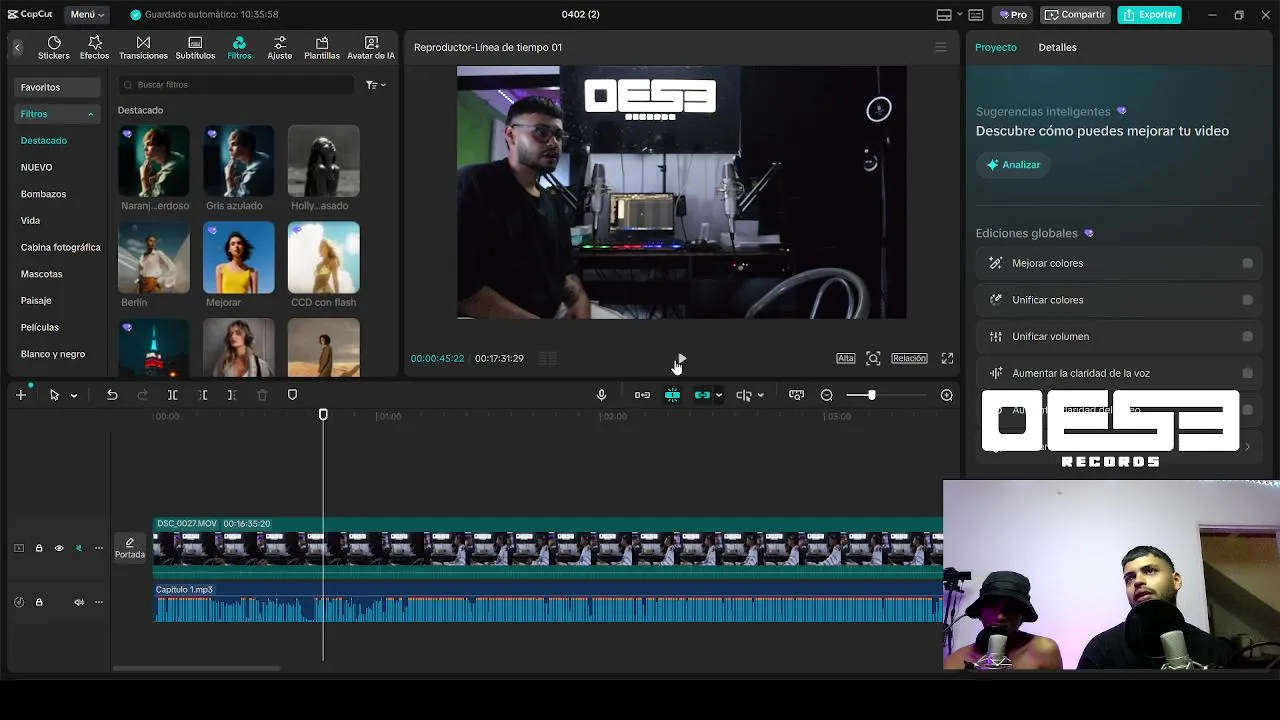1280x720 pixels.
Task: Open the Plantillas panel
Action: pyautogui.click(x=322, y=48)
